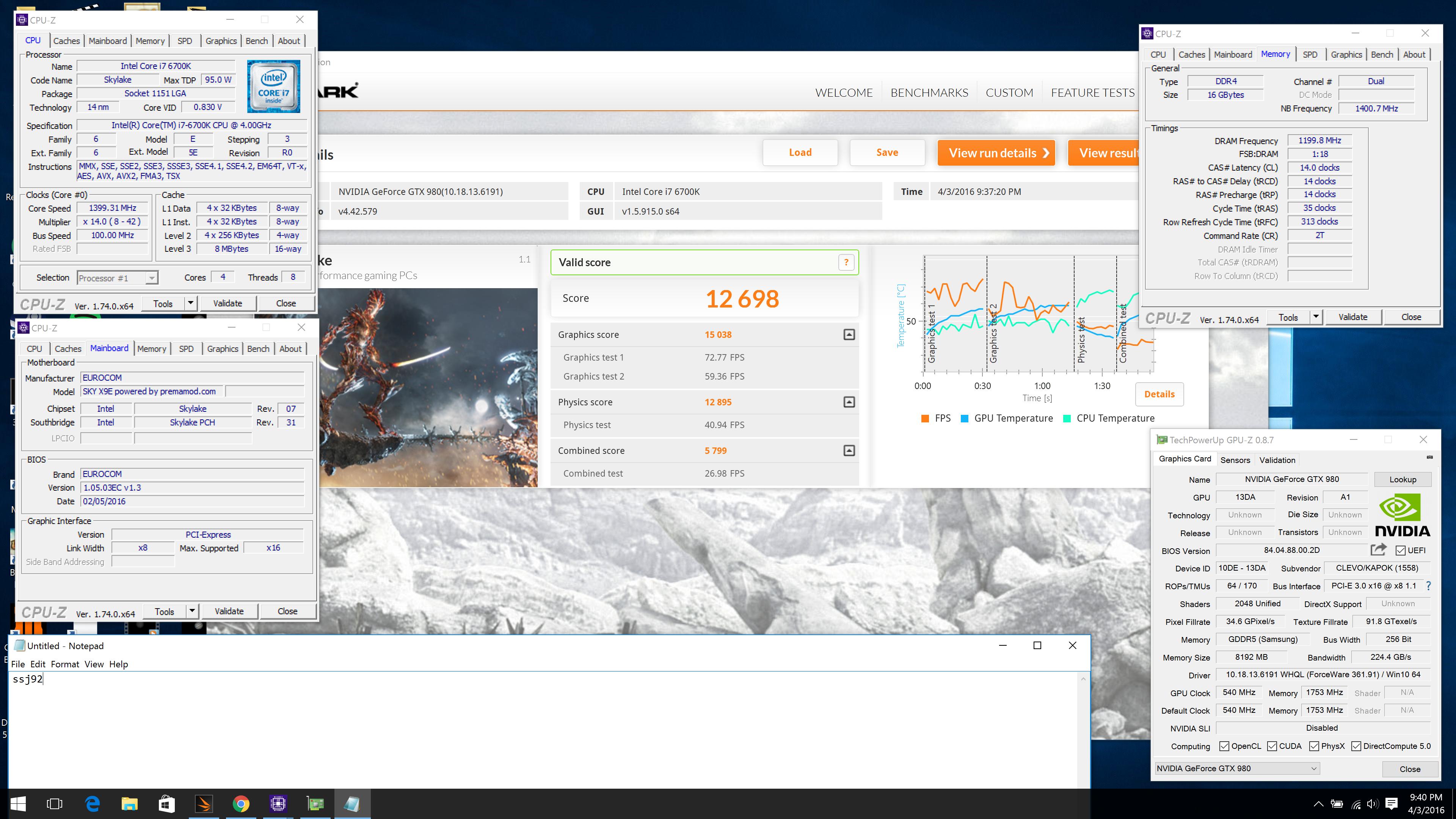The width and height of the screenshot is (1456, 819).
Task: Switch to Sensors tab in GPU-Z
Action: (x=1235, y=460)
